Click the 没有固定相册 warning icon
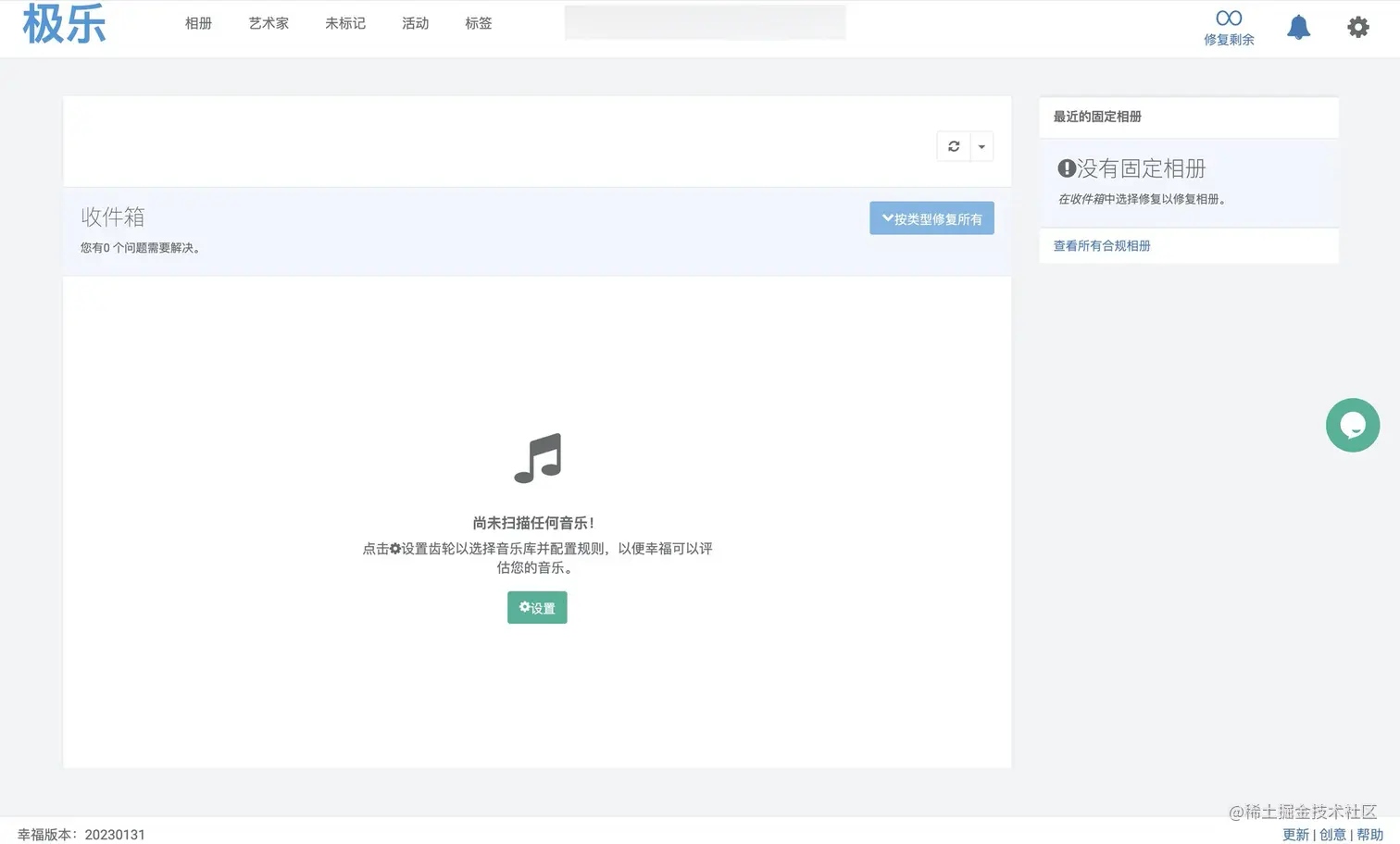Image resolution: width=1400 pixels, height=844 pixels. click(1067, 168)
